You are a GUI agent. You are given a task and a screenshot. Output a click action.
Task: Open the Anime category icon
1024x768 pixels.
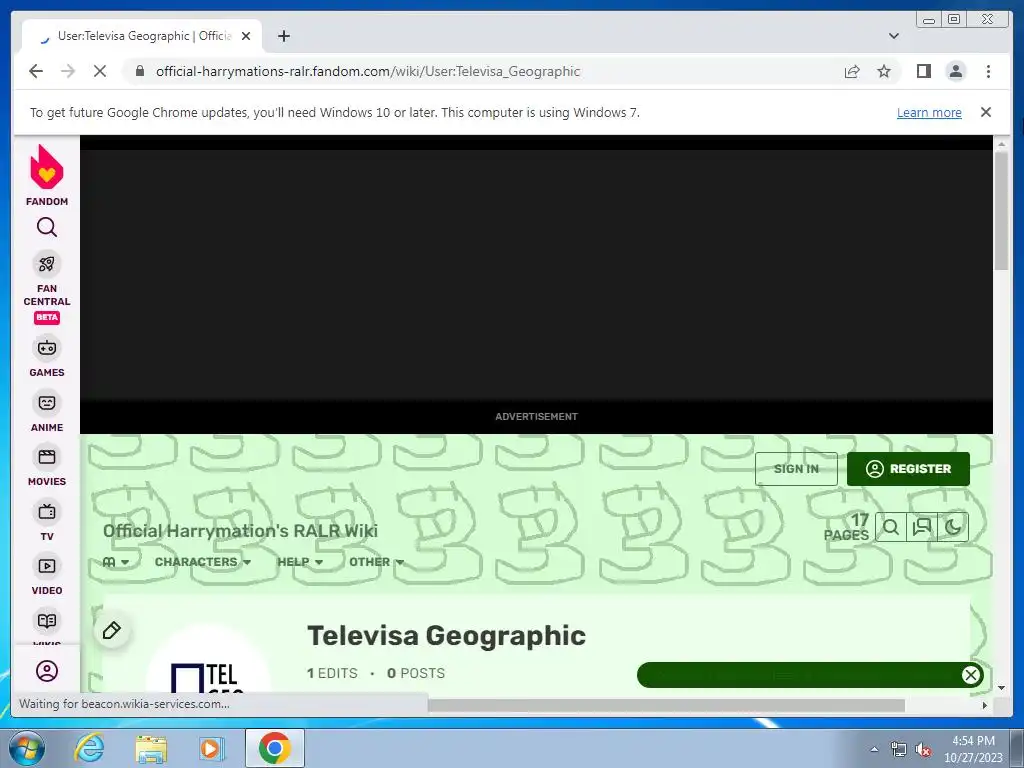46,403
